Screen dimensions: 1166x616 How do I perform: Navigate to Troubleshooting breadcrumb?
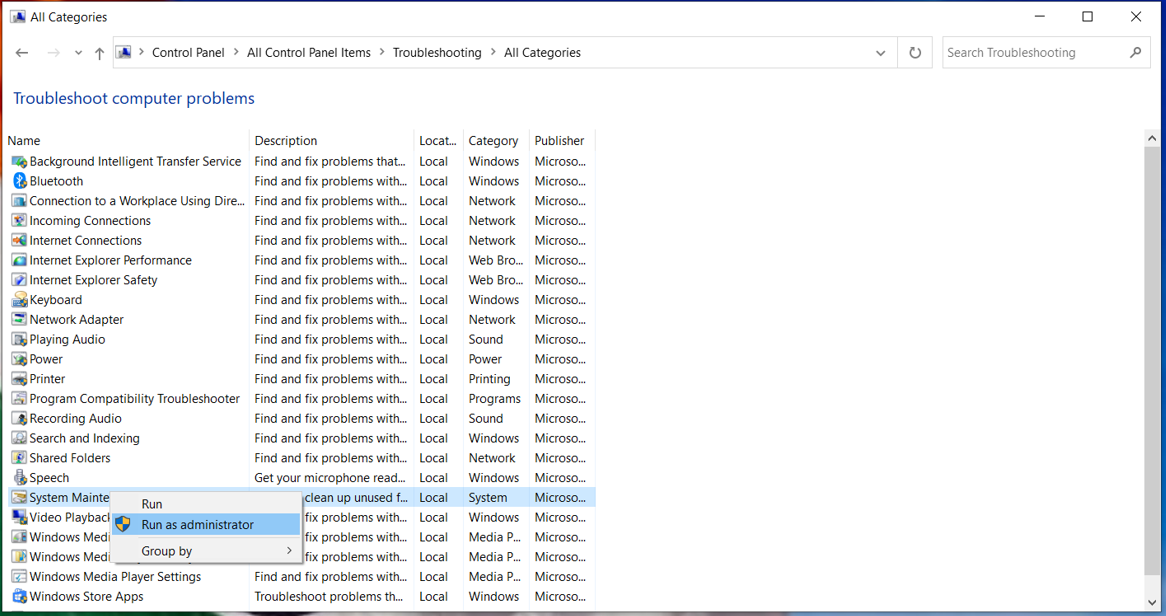pos(437,53)
